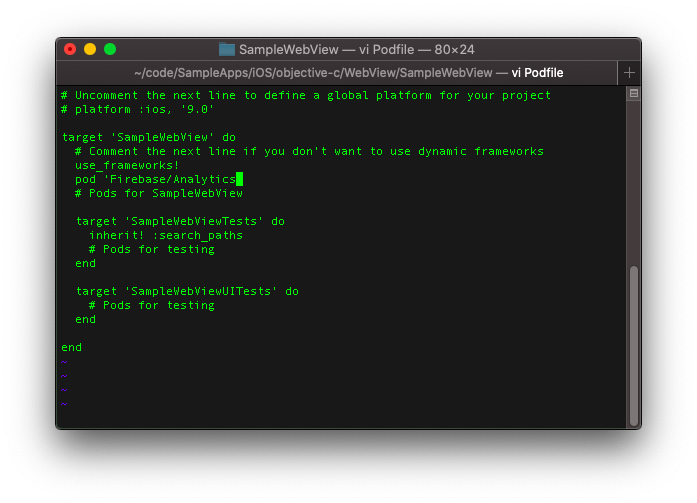Click 'inherit! :search_paths' line
Viewport: 697px width, 503px height.
coord(166,235)
